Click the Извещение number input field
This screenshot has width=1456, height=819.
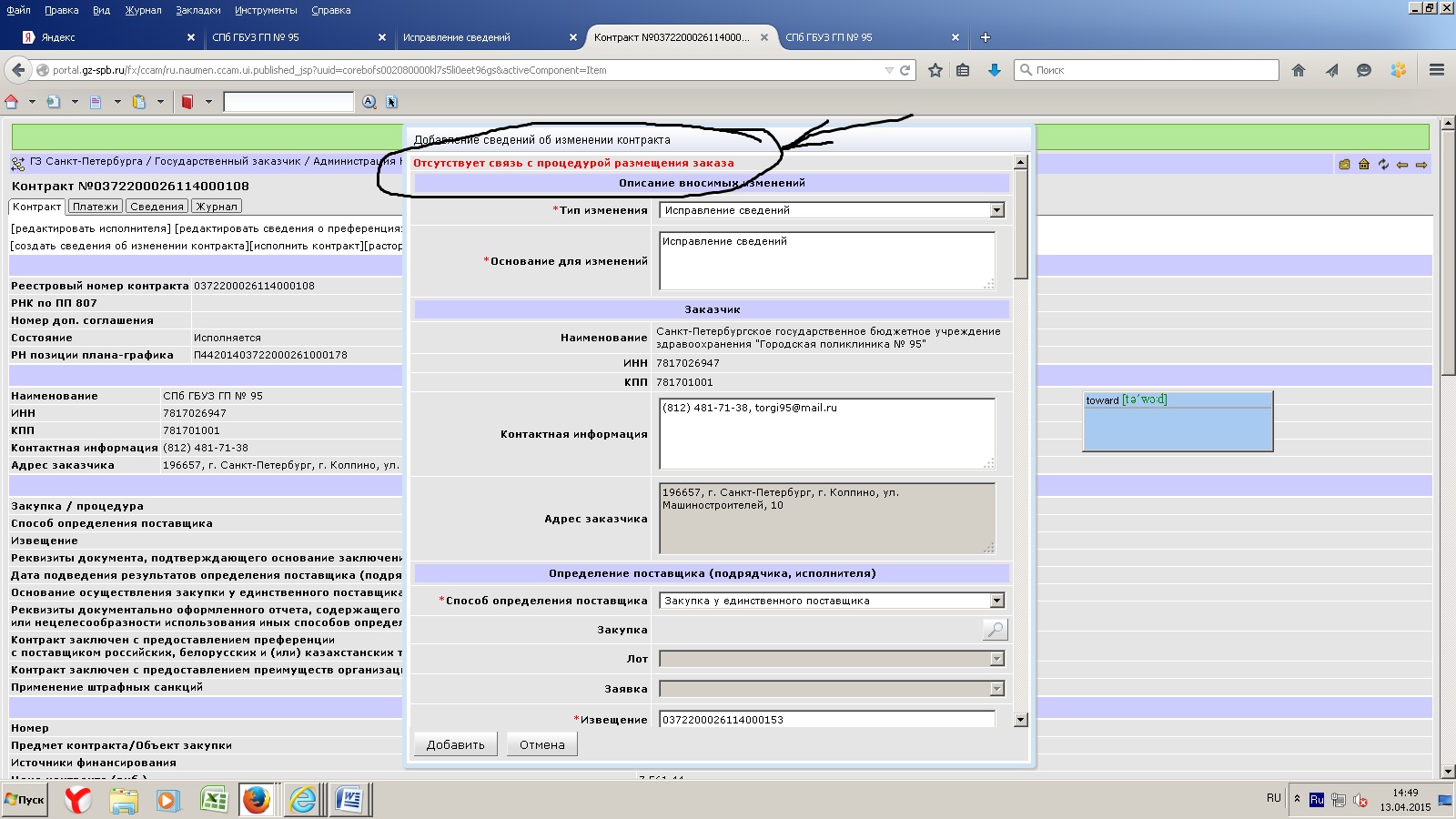pos(827,719)
